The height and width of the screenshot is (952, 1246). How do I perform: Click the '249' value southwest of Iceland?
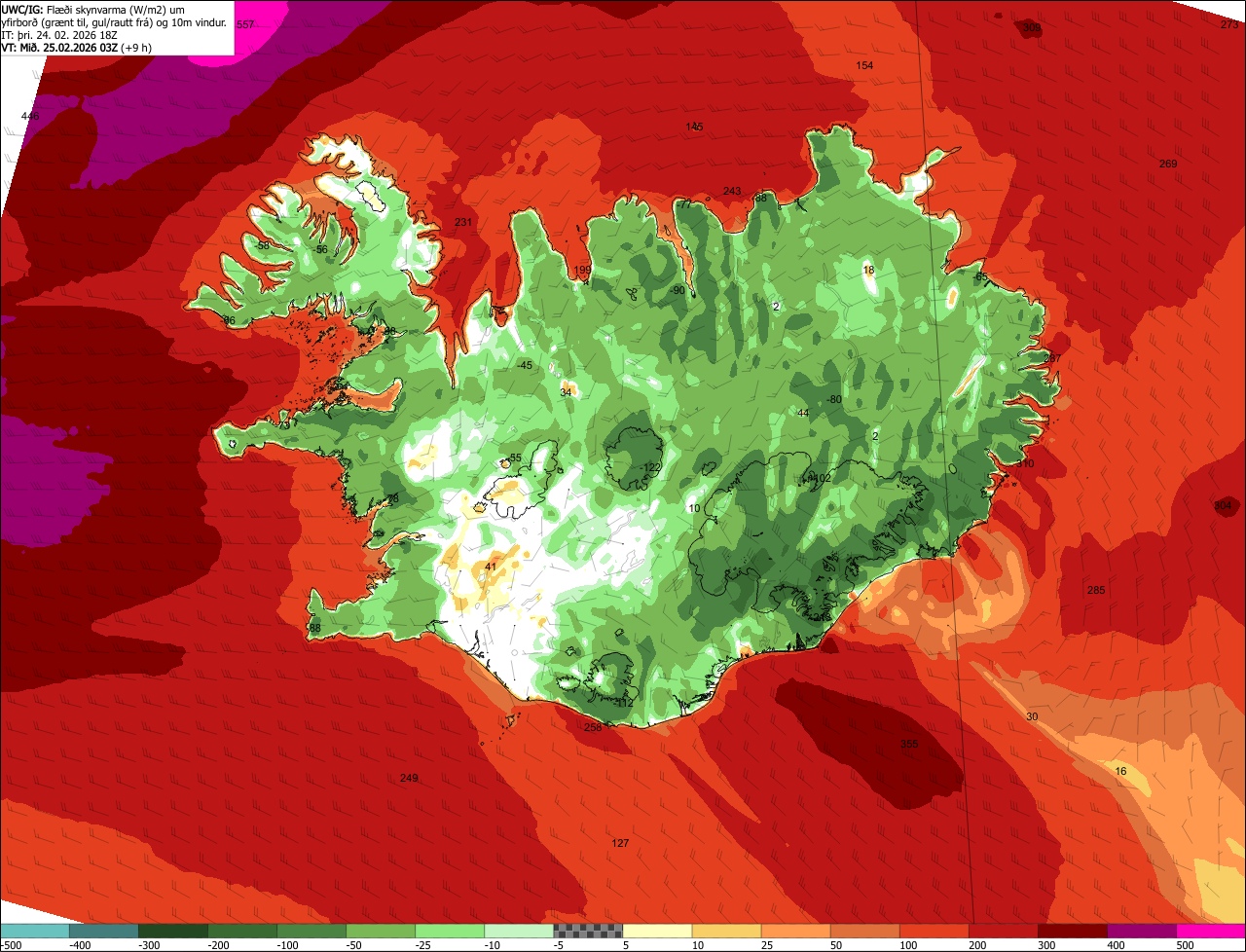(x=409, y=778)
